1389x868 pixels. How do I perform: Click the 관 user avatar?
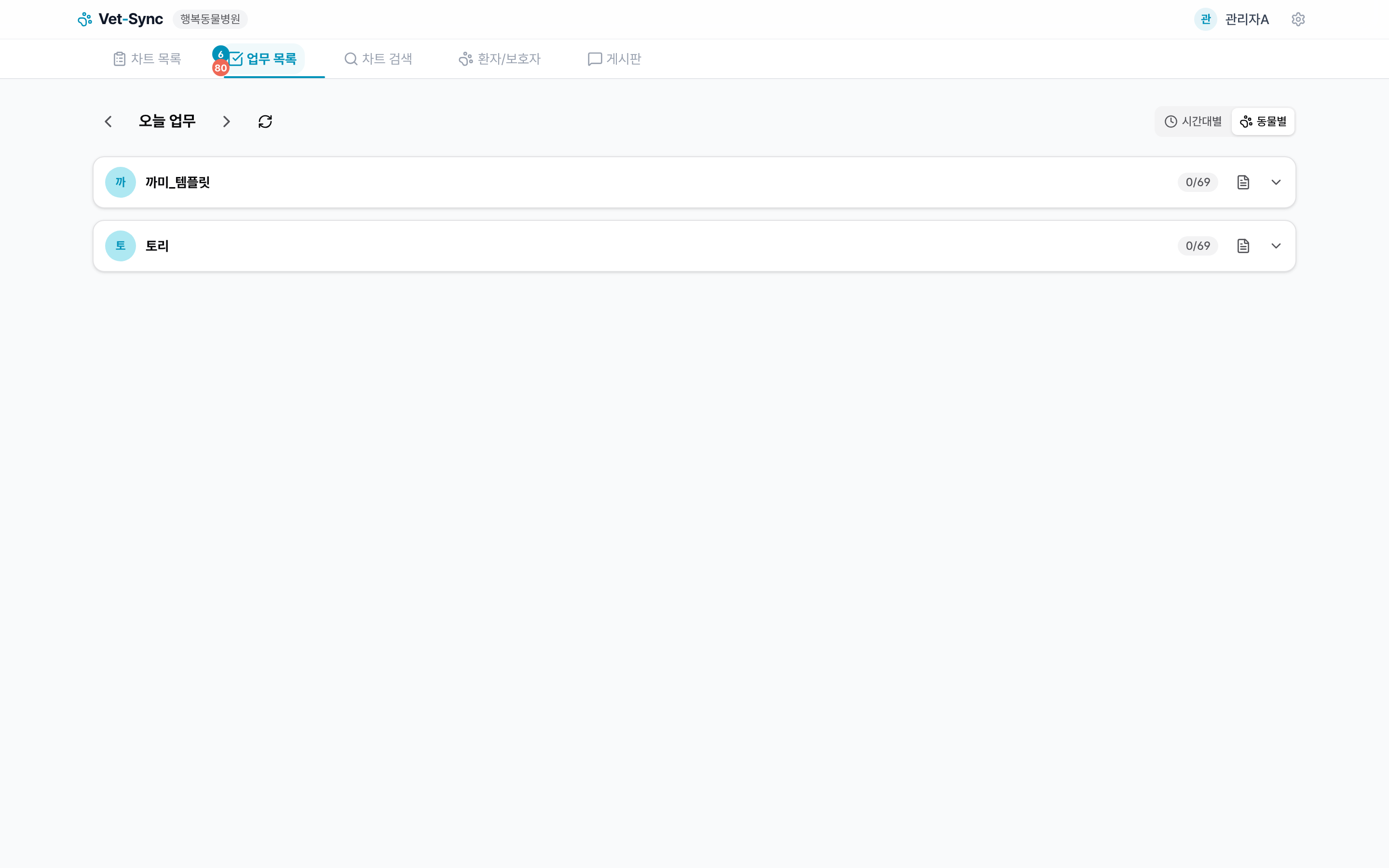coord(1205,19)
